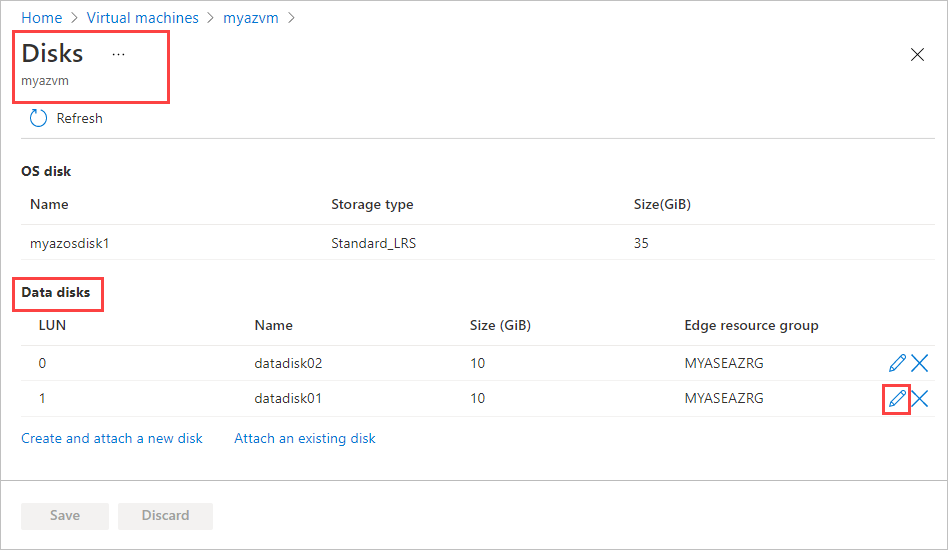Screen dimensions: 948x550
Task: Click the Name header in OS disk table
Action: coord(49,204)
